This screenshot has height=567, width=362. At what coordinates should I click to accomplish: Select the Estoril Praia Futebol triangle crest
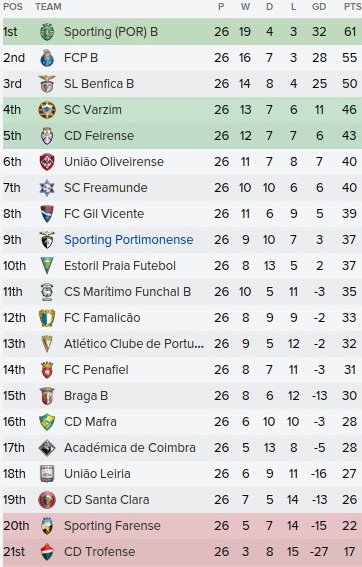(47, 266)
